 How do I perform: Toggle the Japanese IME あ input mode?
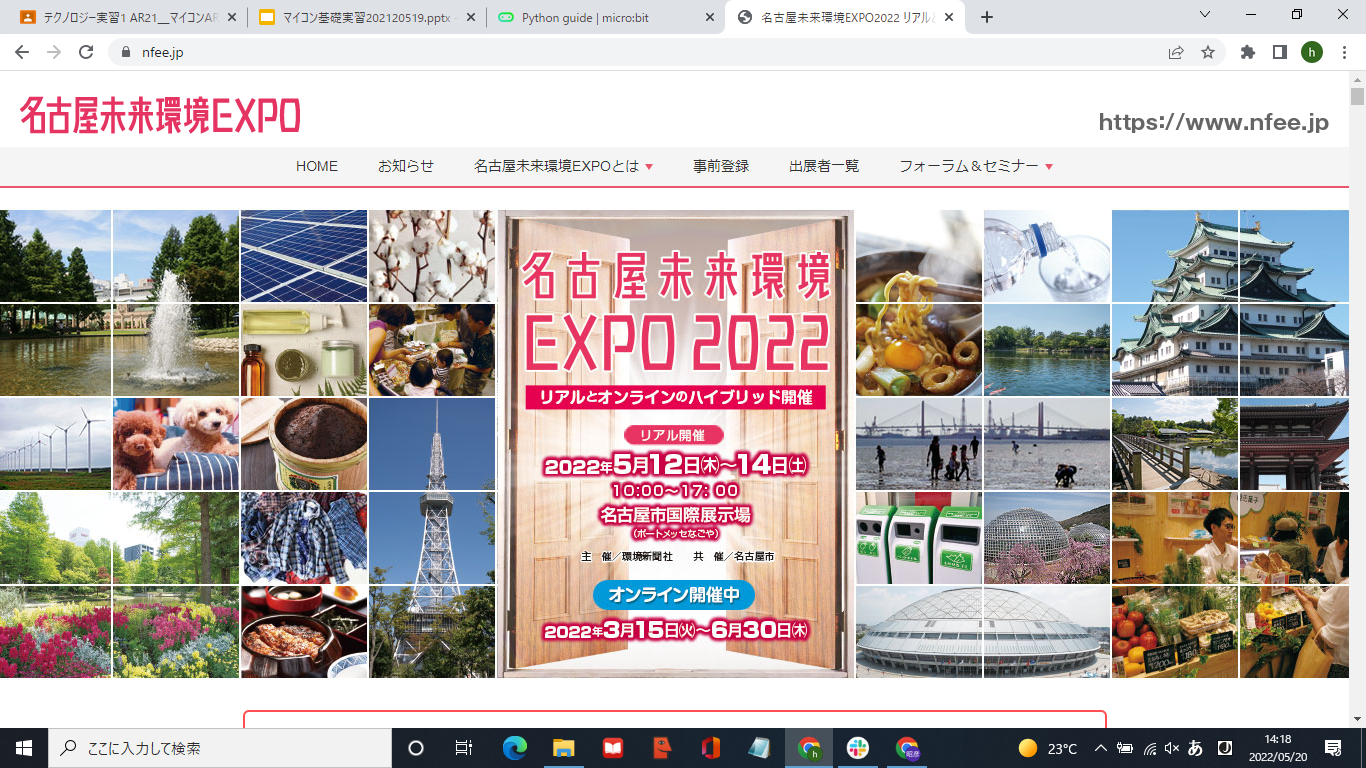point(1196,748)
